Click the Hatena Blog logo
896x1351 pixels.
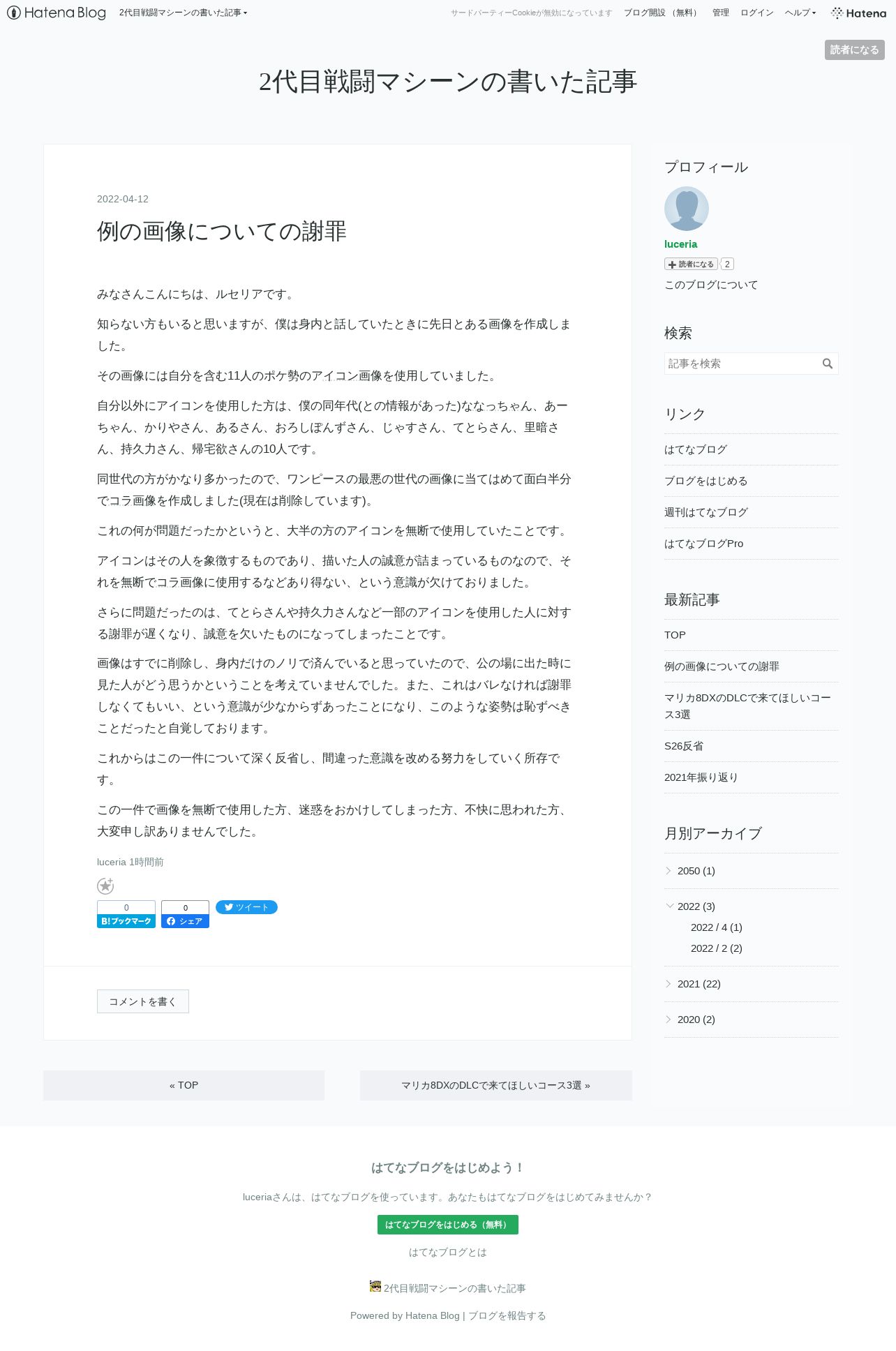(x=57, y=13)
